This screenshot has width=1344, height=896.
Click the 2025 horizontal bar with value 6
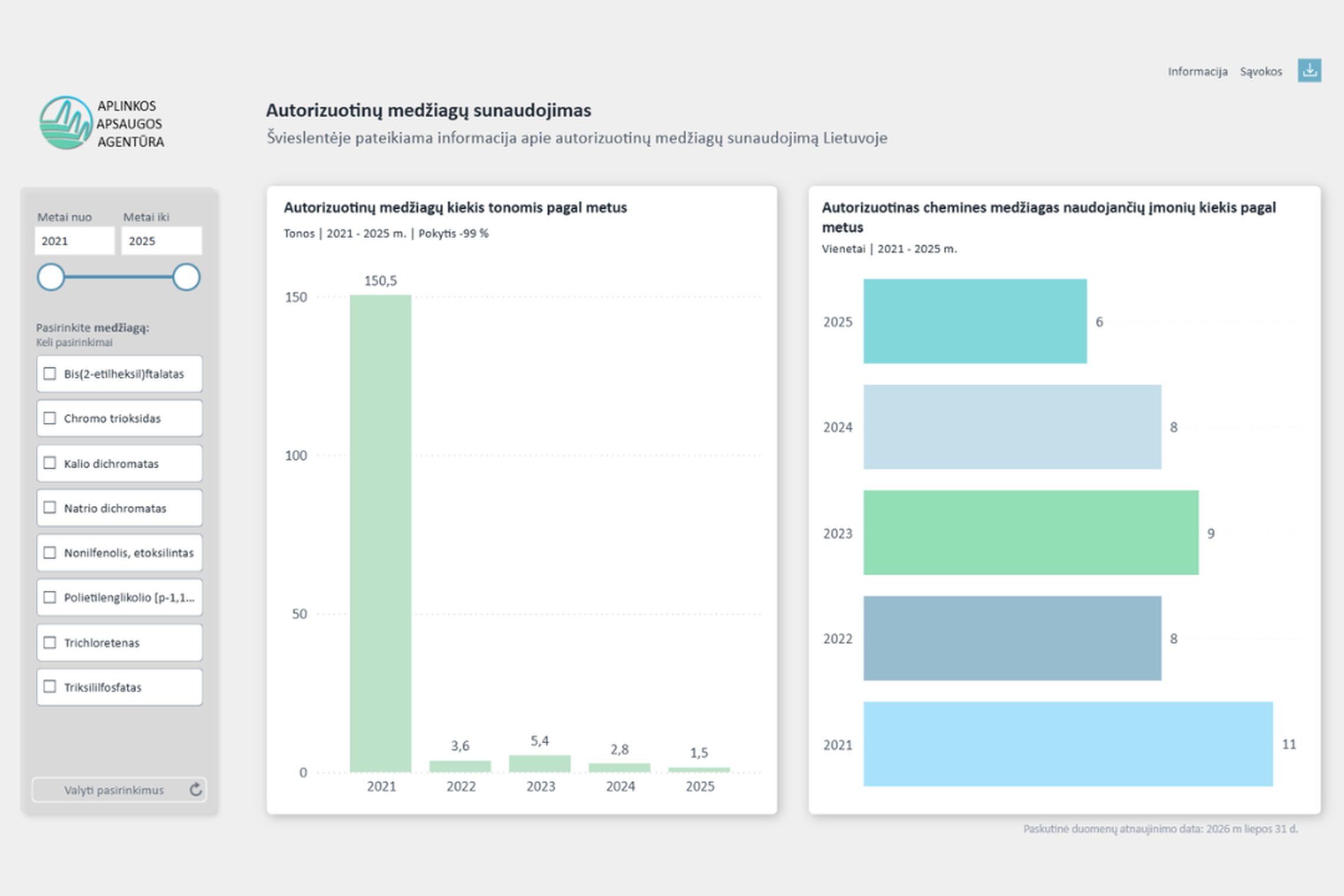(x=975, y=321)
